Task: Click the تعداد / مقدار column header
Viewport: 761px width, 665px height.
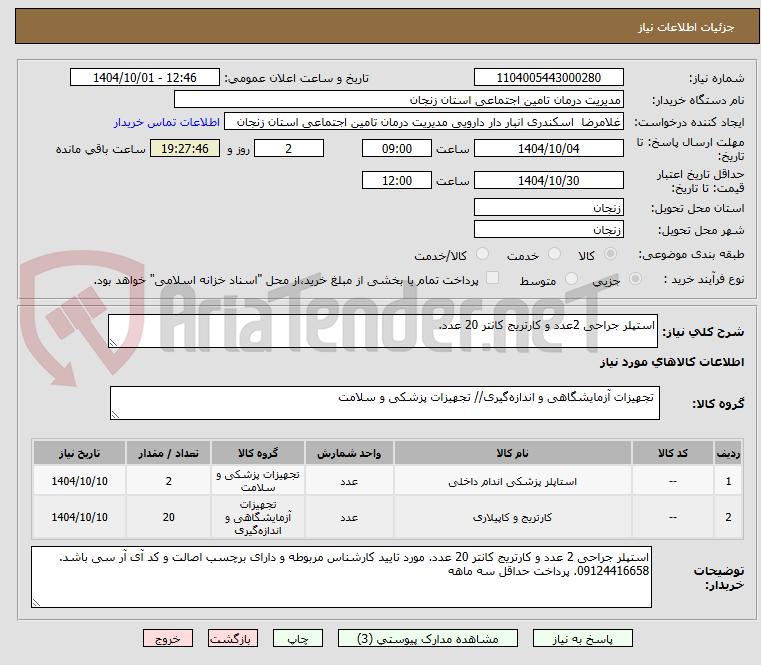Action: (168, 453)
